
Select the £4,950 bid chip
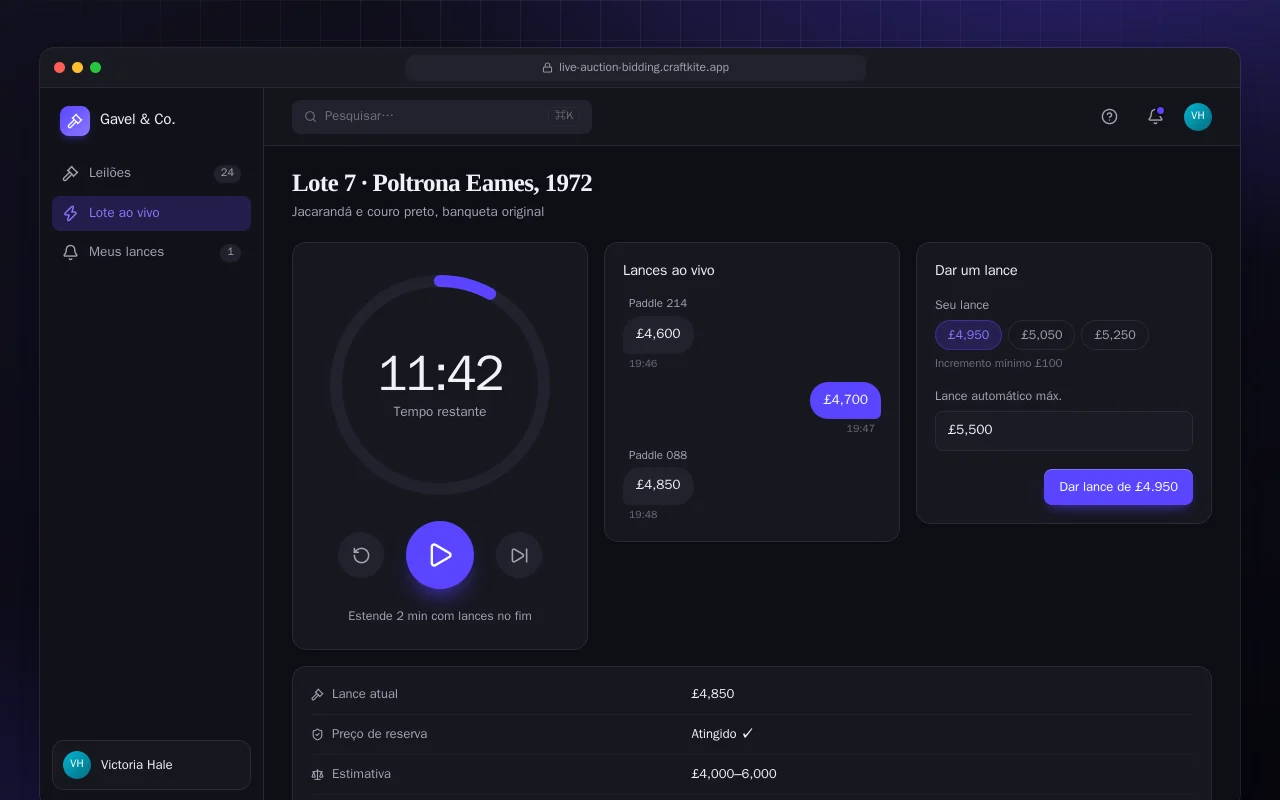pos(968,335)
